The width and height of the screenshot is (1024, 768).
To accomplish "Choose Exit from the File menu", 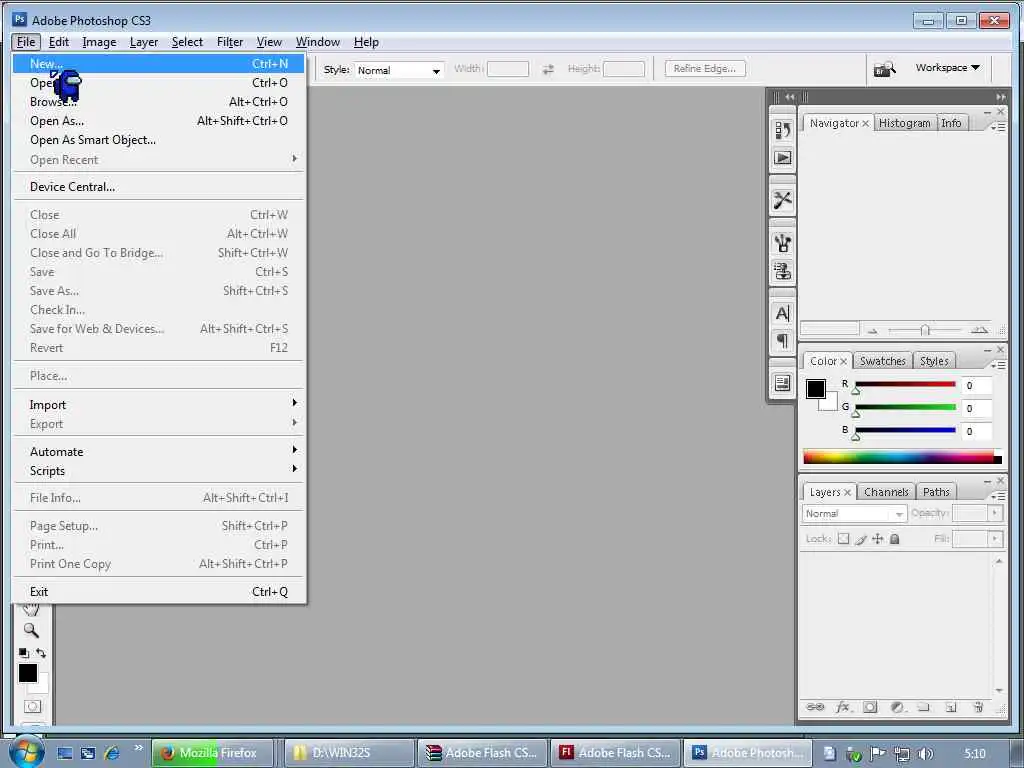I will point(158,592).
